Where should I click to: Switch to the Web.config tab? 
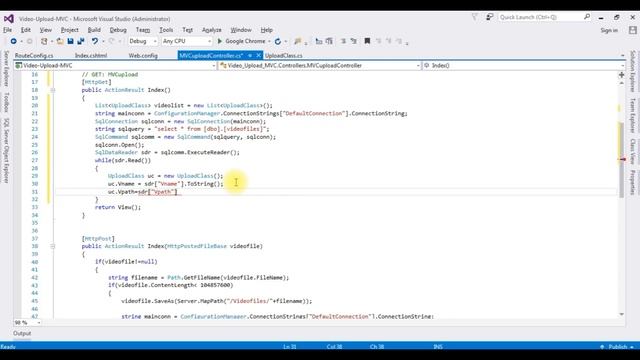click(143, 56)
